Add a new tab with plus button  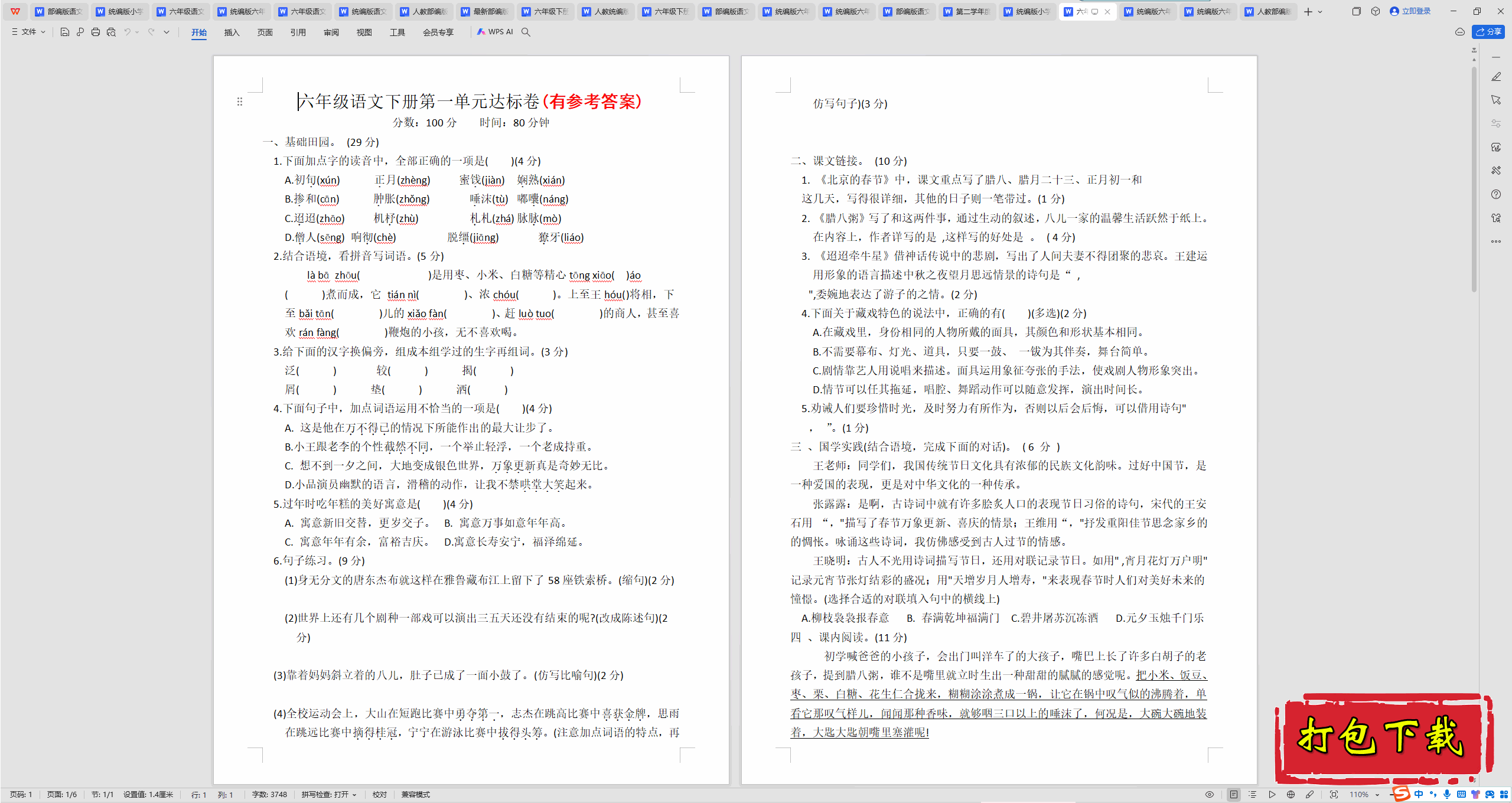[1308, 12]
